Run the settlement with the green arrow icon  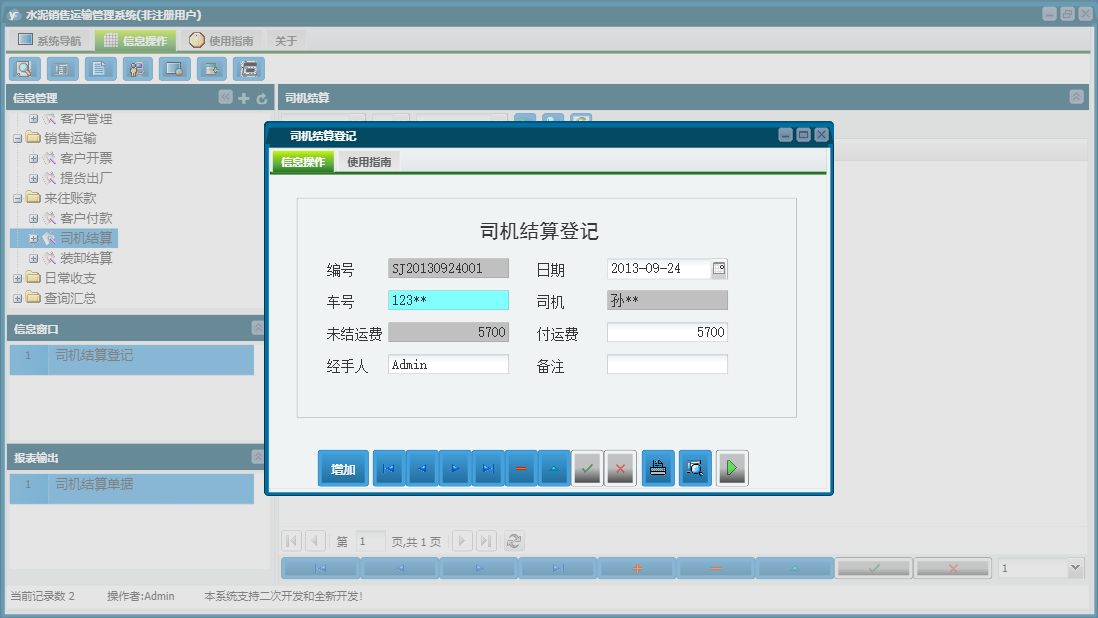(731, 467)
